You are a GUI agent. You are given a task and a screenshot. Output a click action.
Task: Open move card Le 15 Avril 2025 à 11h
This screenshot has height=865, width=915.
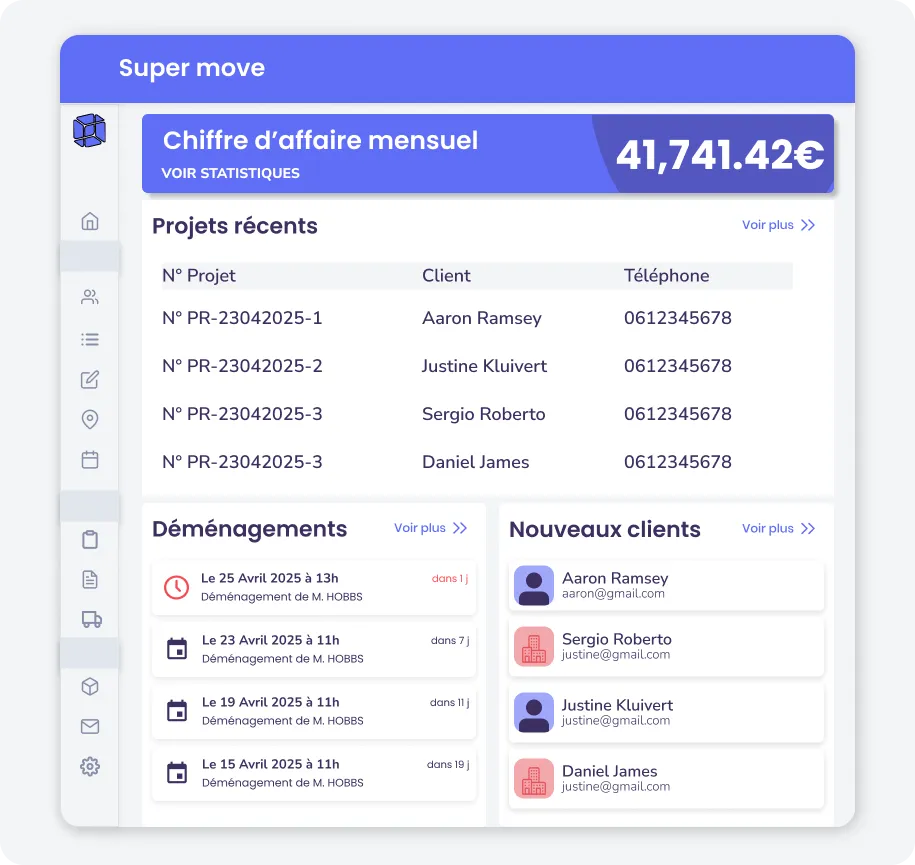tap(314, 773)
